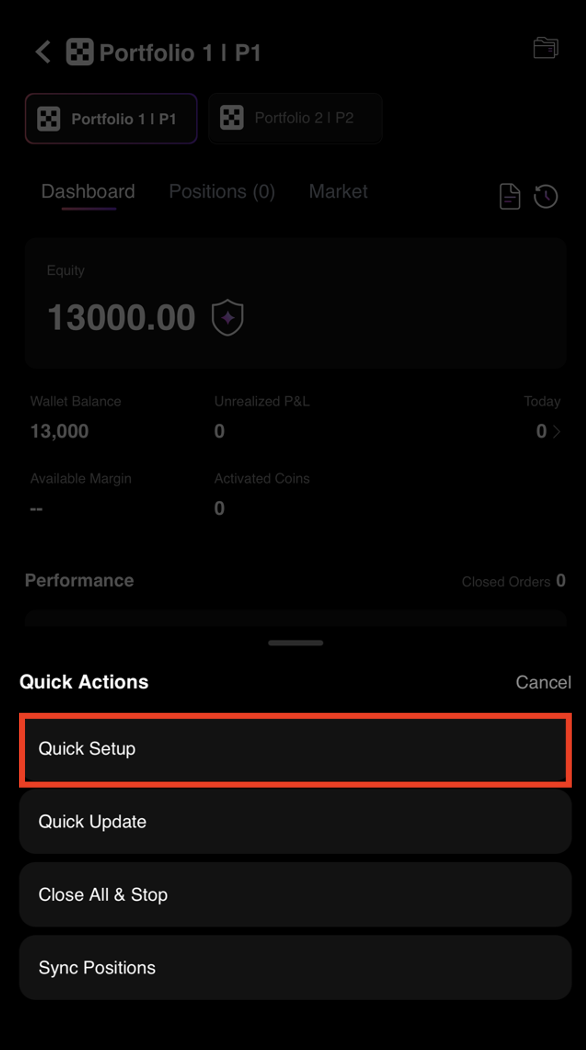Tap the P1 logo icon in the title bar
The image size is (586, 1050).
click(x=79, y=51)
